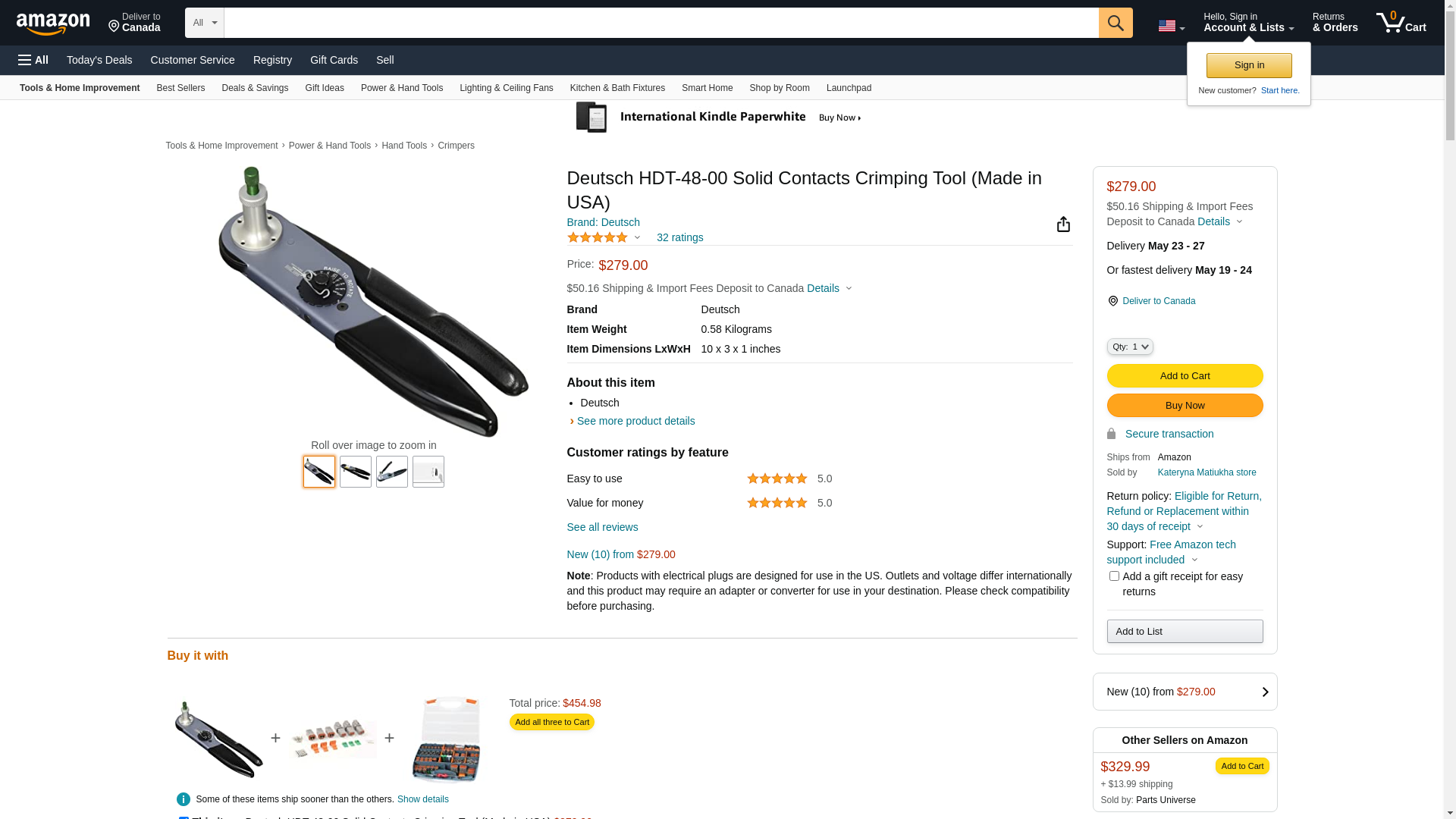Click the Add all three to Cart button
Image resolution: width=1456 pixels, height=819 pixels.
pyautogui.click(x=551, y=722)
